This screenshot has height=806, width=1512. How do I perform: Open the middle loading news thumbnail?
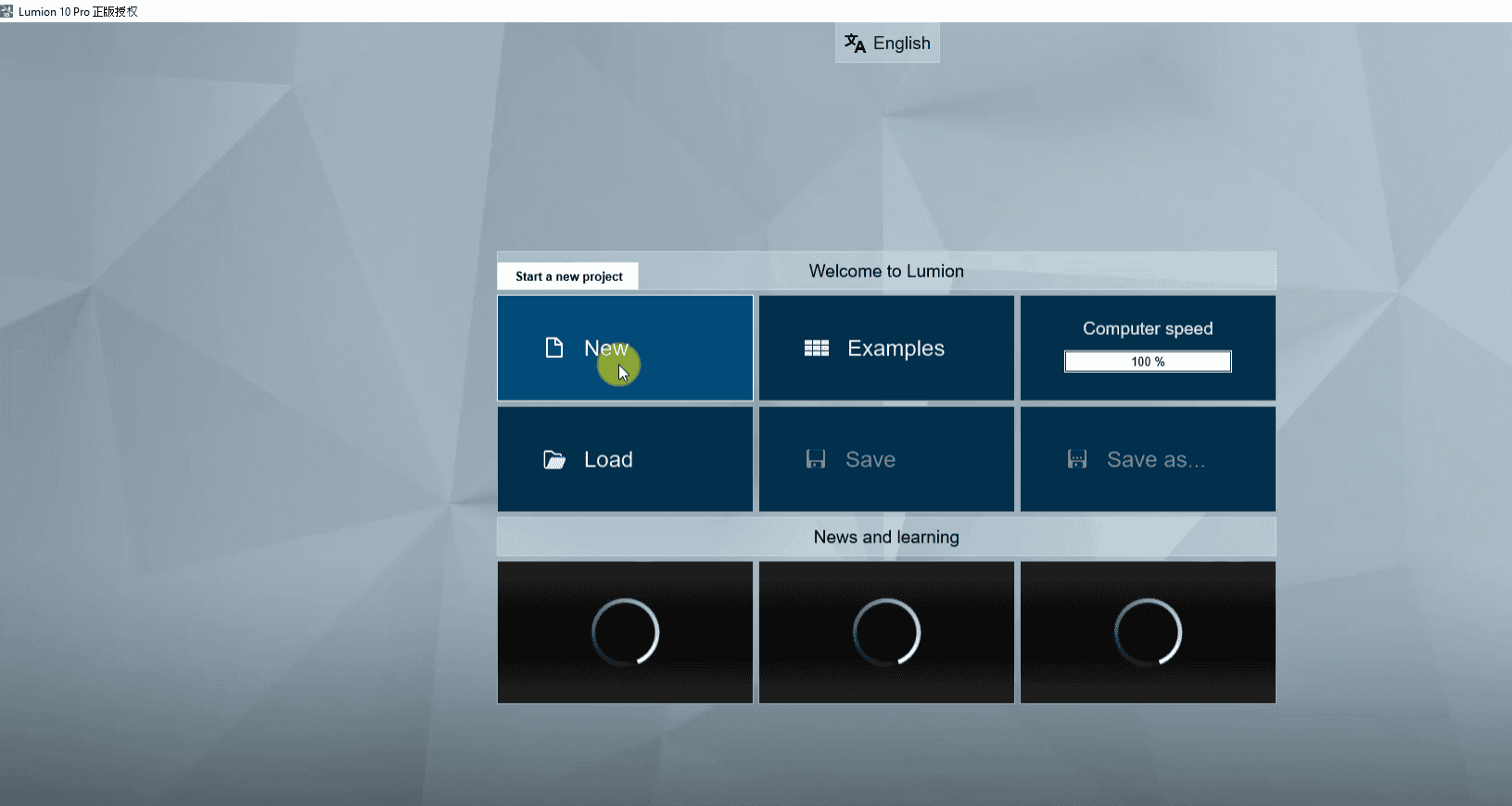(x=886, y=633)
